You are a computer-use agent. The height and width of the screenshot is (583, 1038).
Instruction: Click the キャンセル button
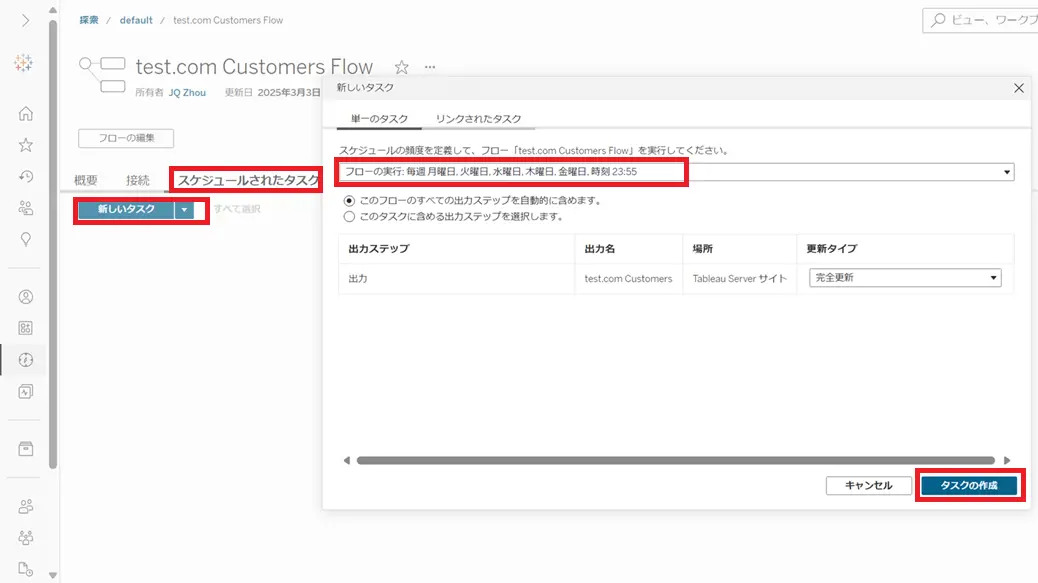(x=869, y=486)
